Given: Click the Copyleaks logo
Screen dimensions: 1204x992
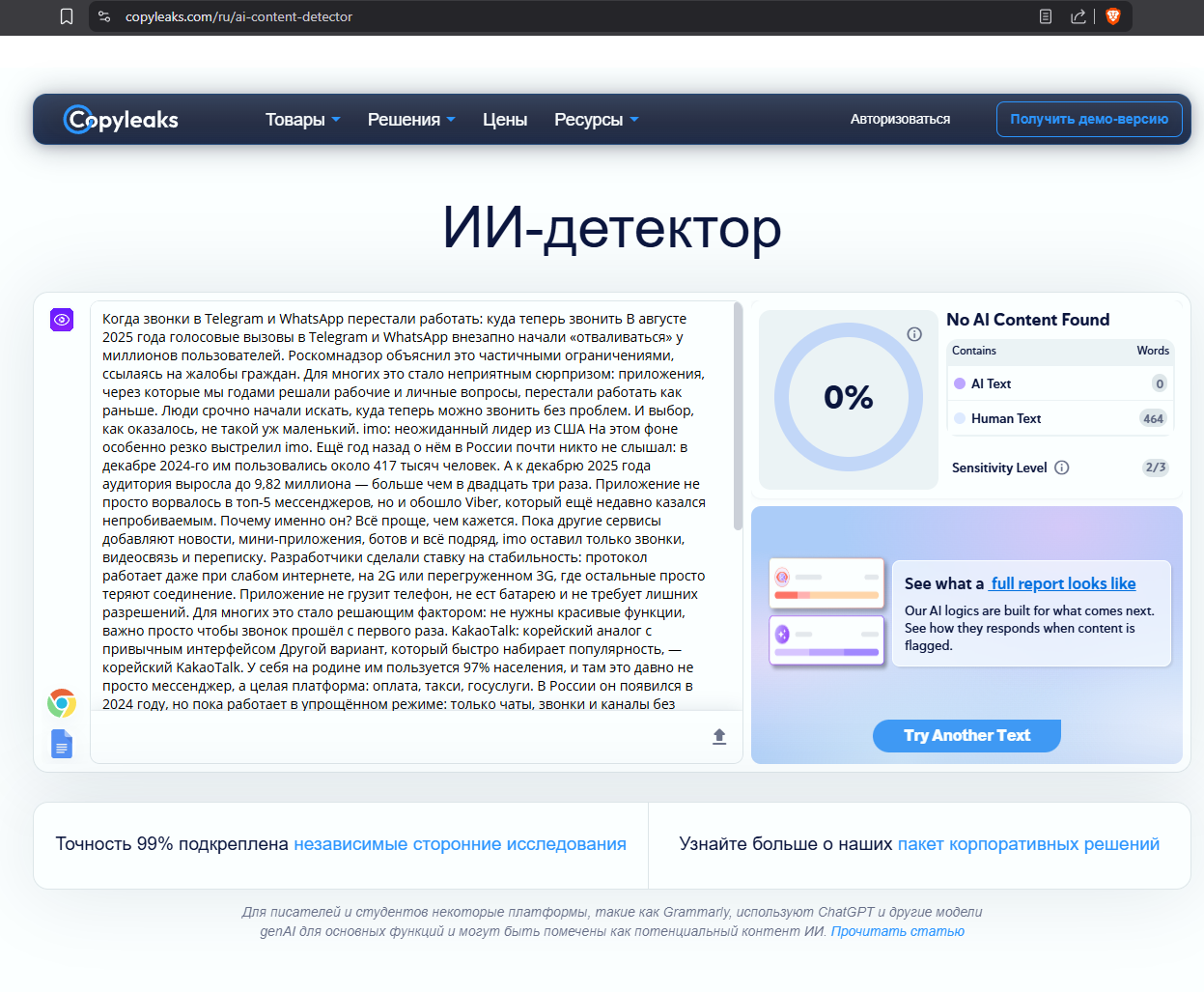Looking at the screenshot, I should 121,119.
